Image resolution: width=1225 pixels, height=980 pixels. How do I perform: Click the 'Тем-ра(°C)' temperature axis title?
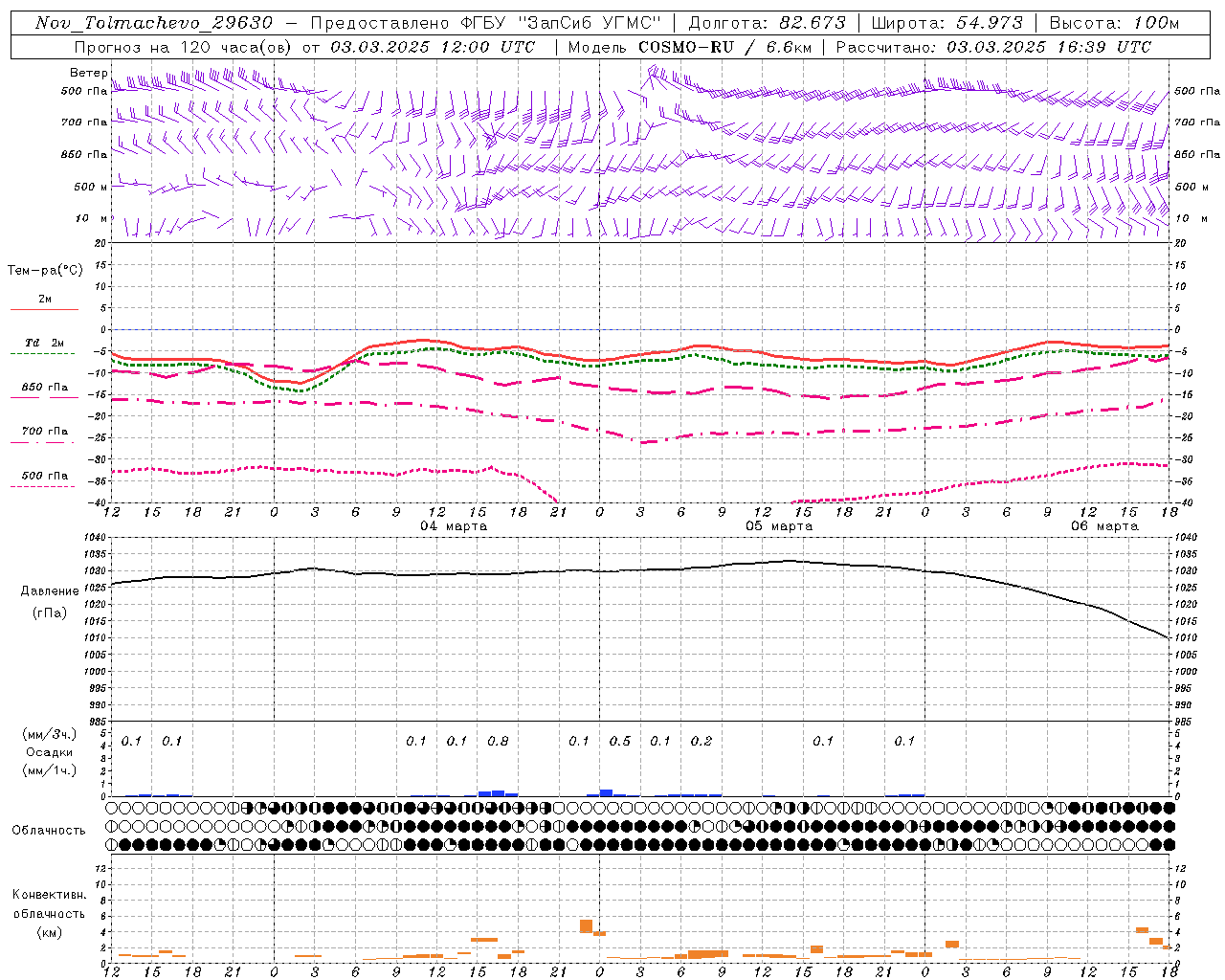pos(45,271)
